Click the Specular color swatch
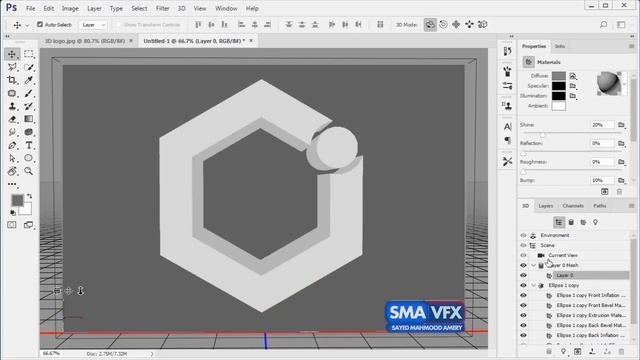The image size is (640, 360). click(559, 86)
